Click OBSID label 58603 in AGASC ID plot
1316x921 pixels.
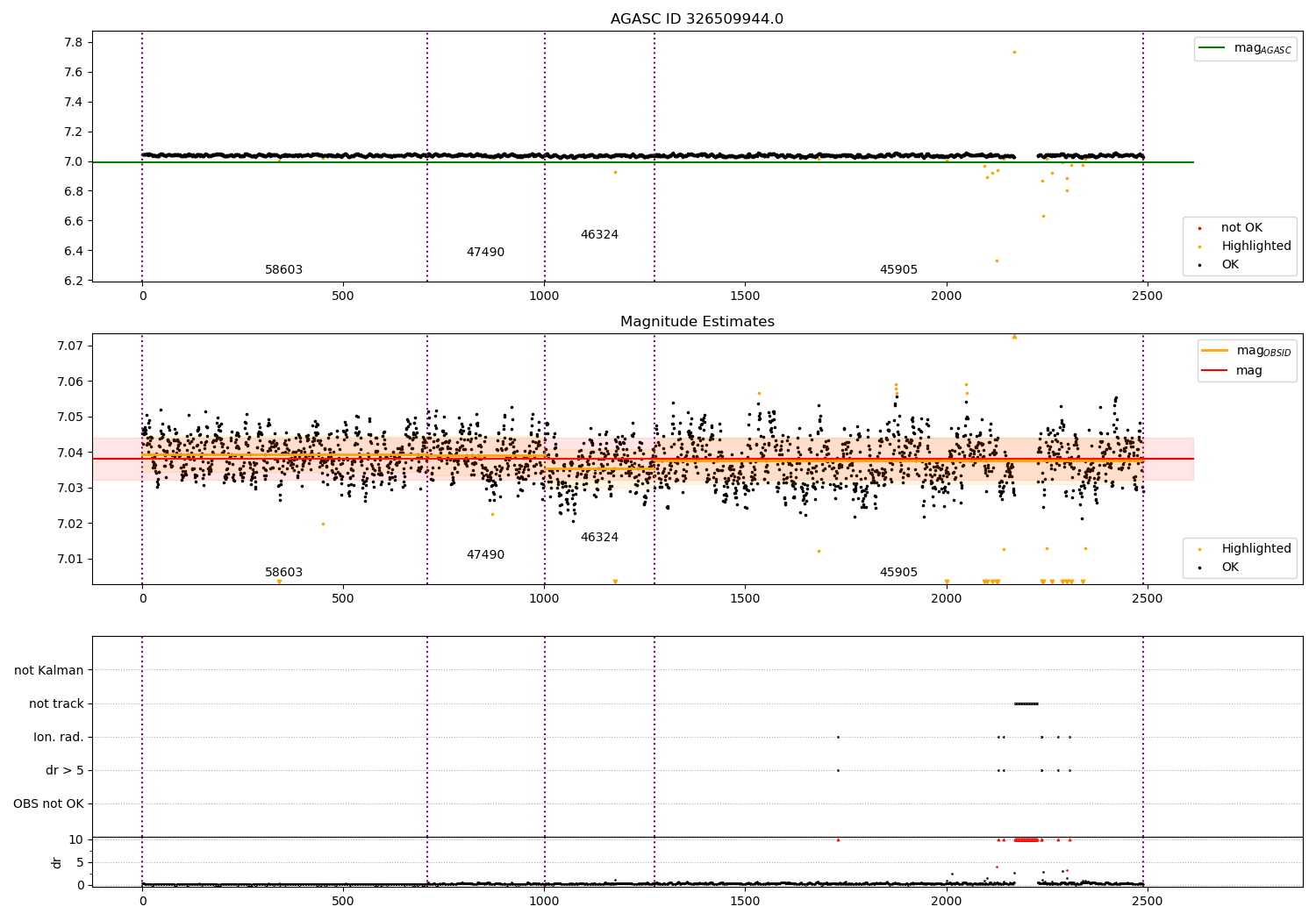pyautogui.click(x=283, y=270)
